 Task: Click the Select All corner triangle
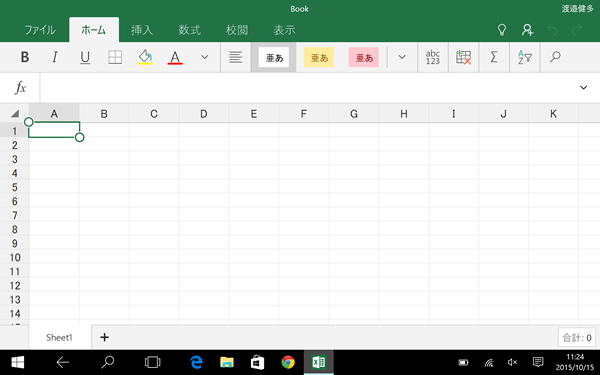15,113
